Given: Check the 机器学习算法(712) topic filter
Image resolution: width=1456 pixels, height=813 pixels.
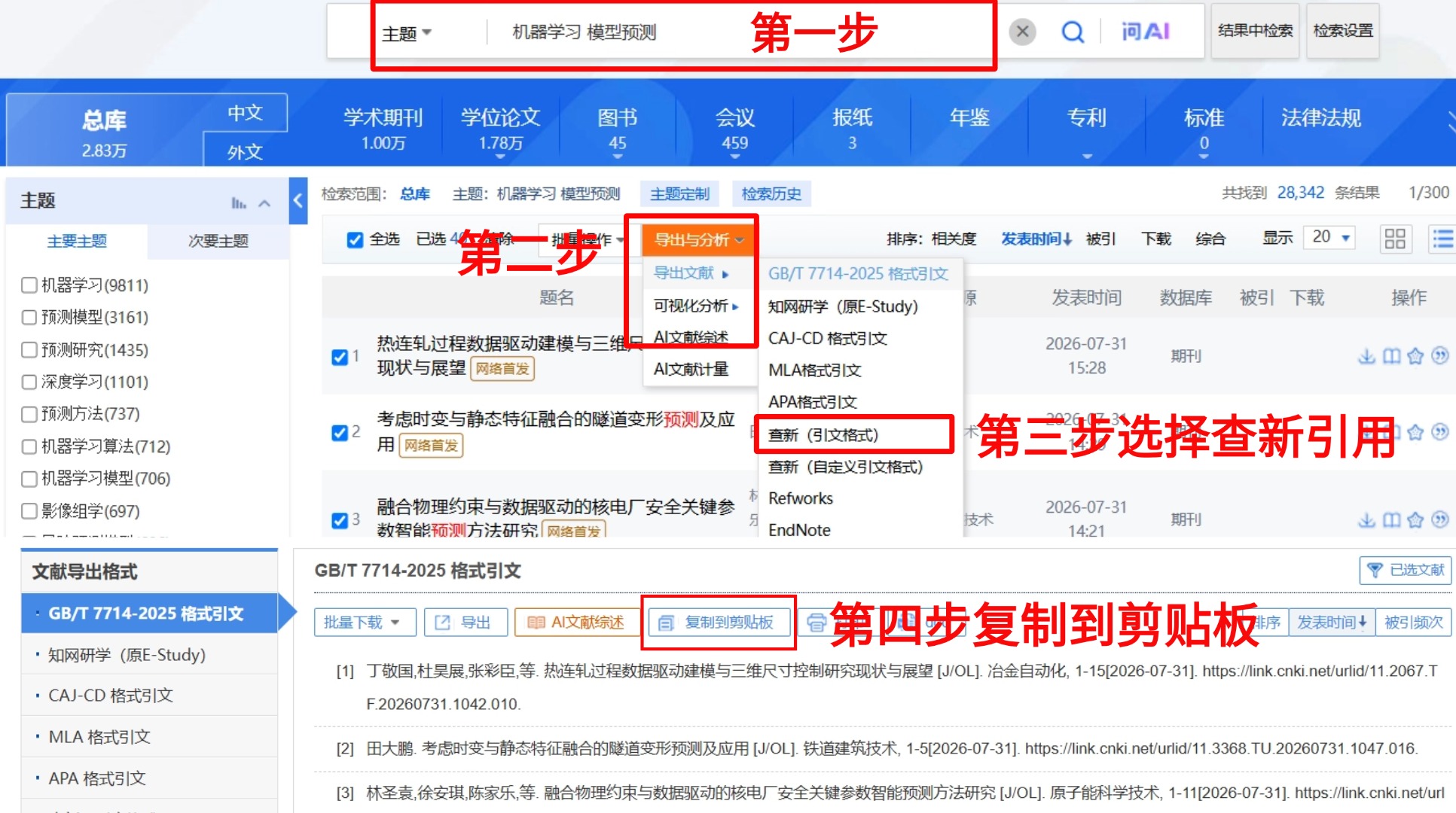Looking at the screenshot, I should [x=29, y=446].
